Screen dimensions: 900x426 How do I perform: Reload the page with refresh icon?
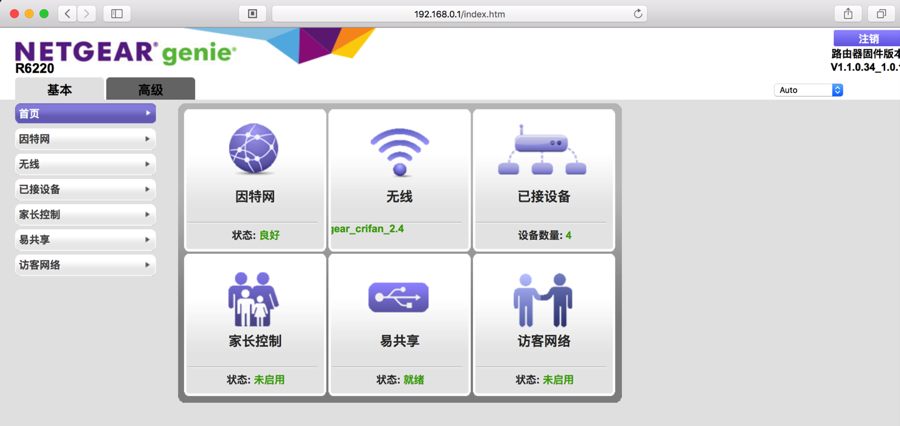638,14
